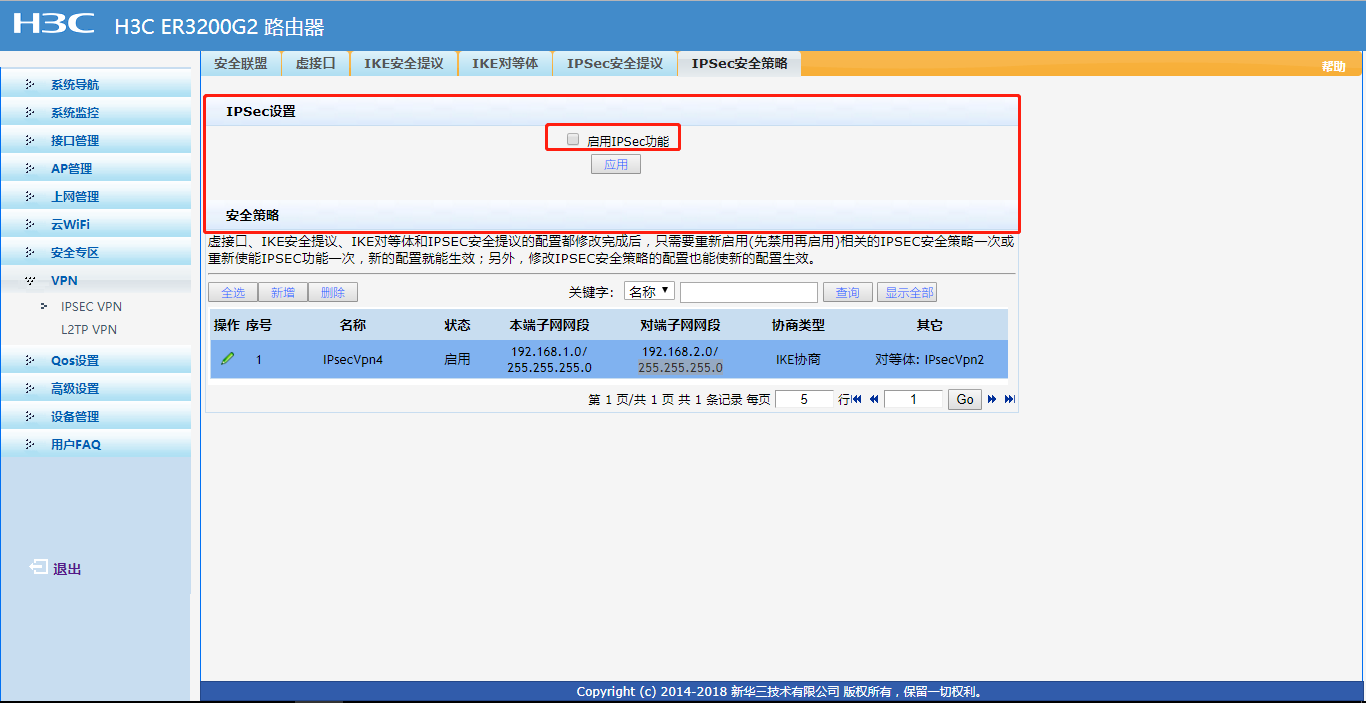Click the 应用 apply button
This screenshot has height=703, width=1366.
[x=615, y=163]
